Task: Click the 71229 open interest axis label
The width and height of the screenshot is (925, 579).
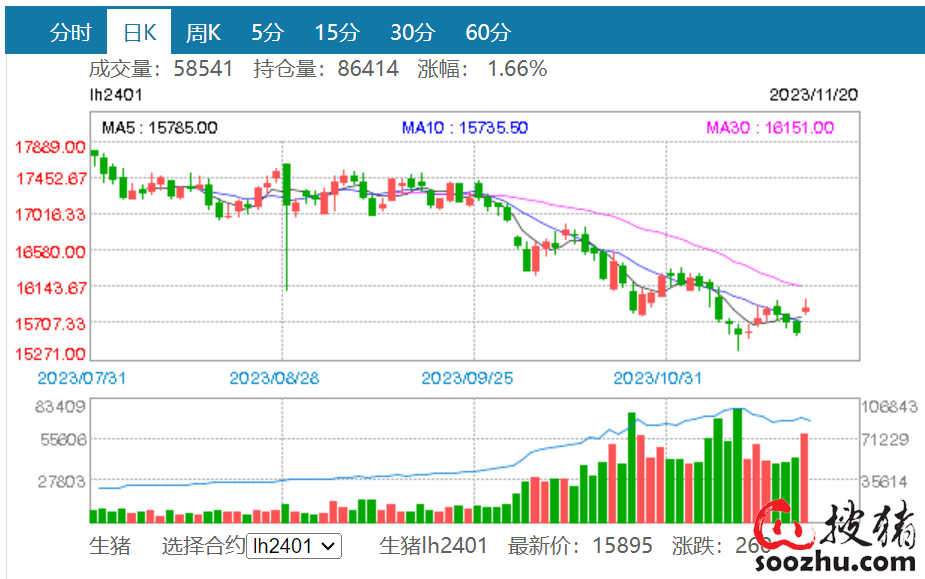Action: coord(884,439)
